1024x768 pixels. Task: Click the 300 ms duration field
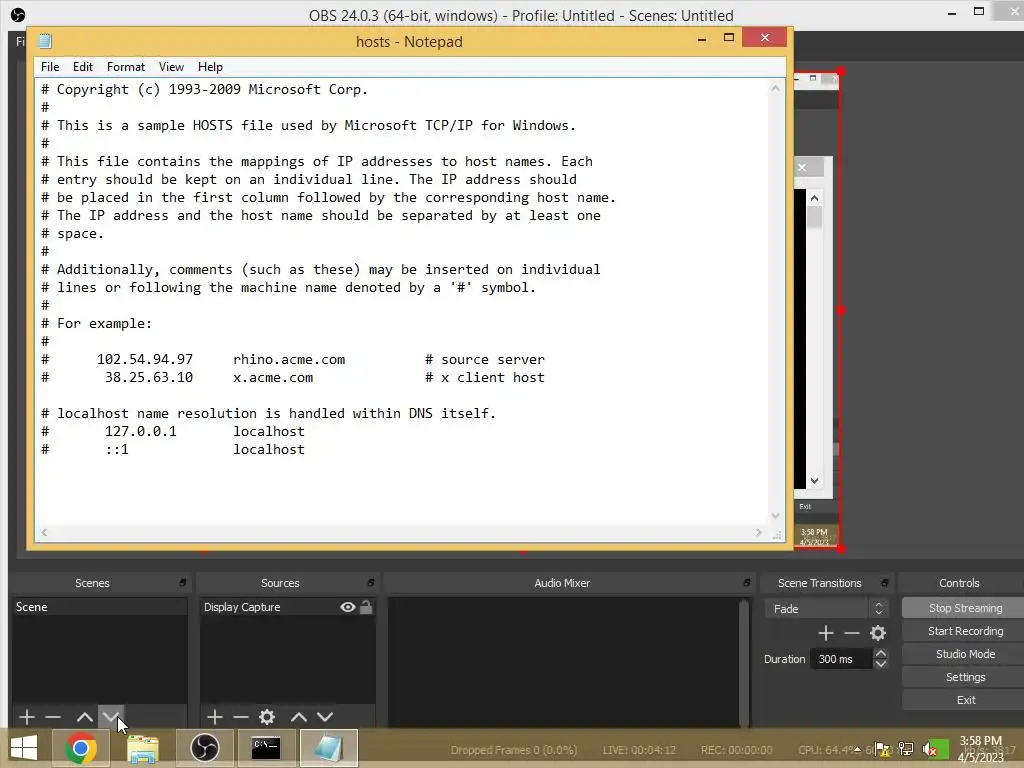pos(840,659)
